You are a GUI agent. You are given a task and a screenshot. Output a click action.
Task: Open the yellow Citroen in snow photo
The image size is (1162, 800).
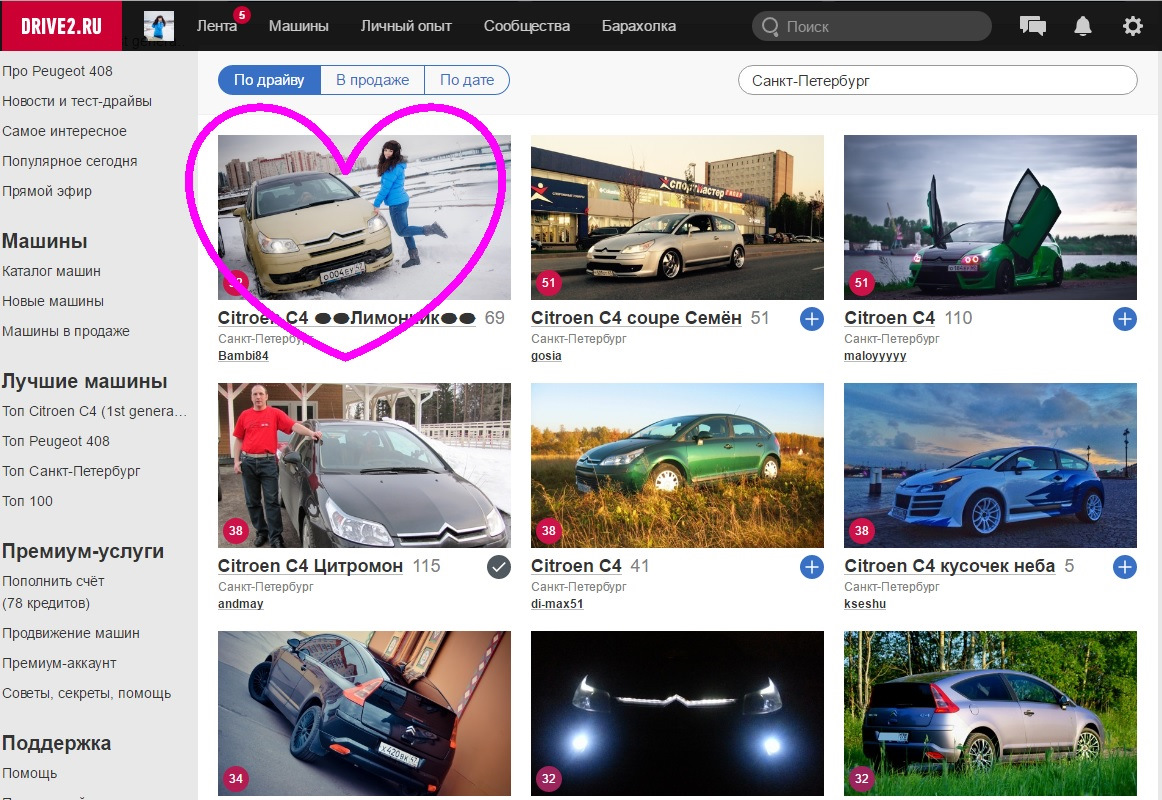(x=364, y=217)
